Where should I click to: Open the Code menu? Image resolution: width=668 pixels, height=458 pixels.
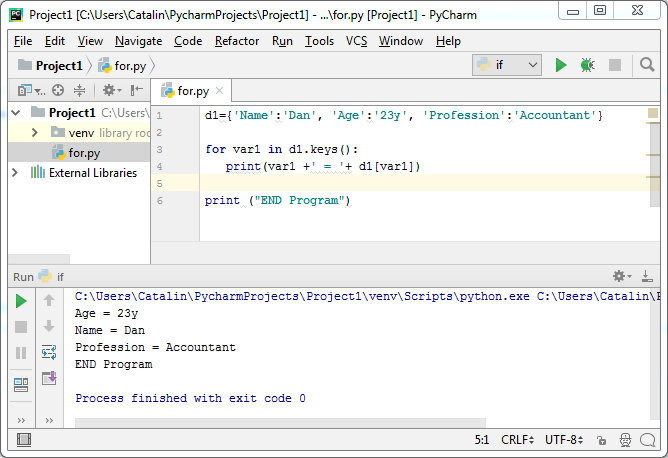(188, 41)
